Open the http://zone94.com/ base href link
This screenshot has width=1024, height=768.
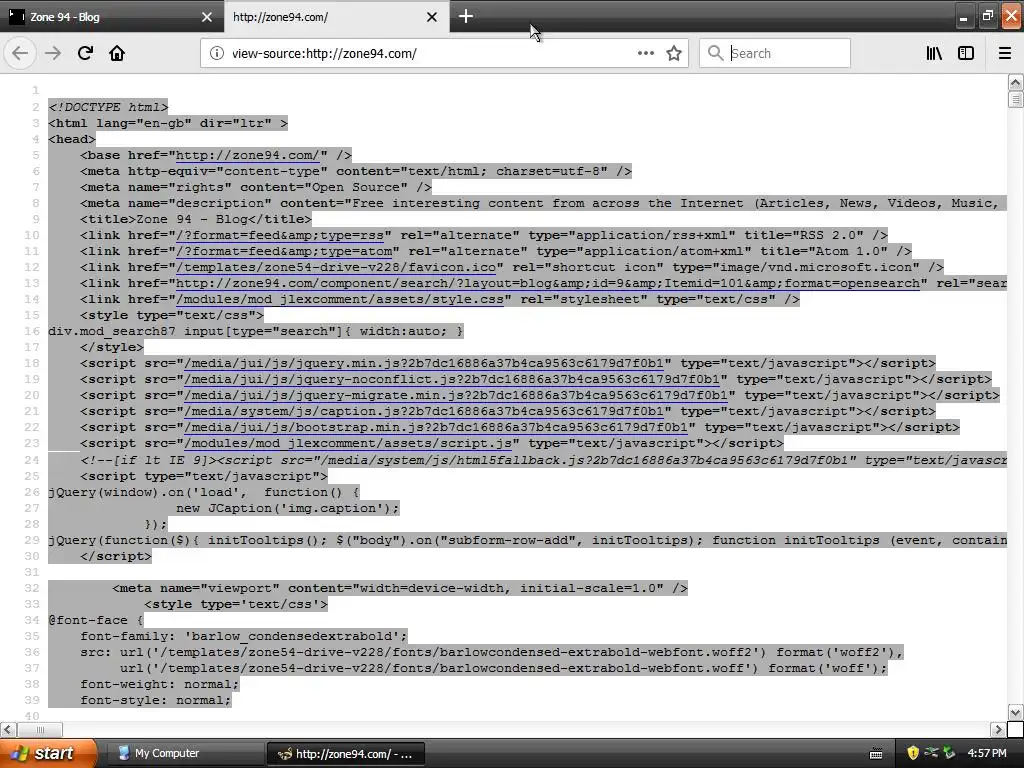(248, 155)
